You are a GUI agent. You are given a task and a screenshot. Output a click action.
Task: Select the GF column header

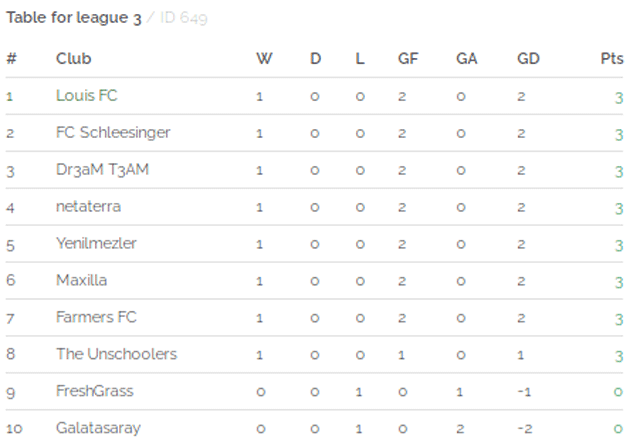click(408, 58)
